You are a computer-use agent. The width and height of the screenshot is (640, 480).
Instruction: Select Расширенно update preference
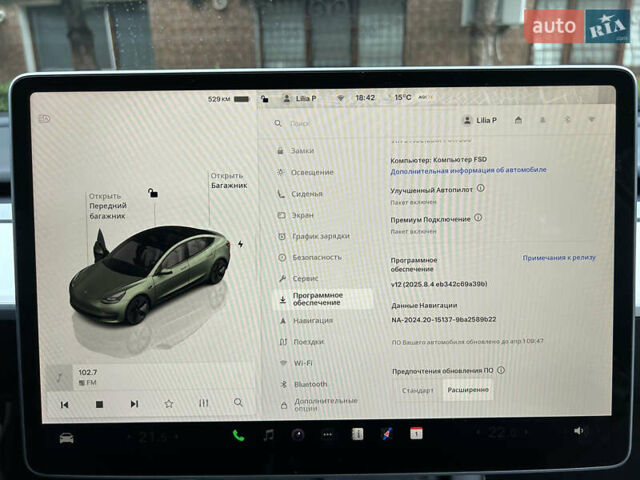pos(468,390)
